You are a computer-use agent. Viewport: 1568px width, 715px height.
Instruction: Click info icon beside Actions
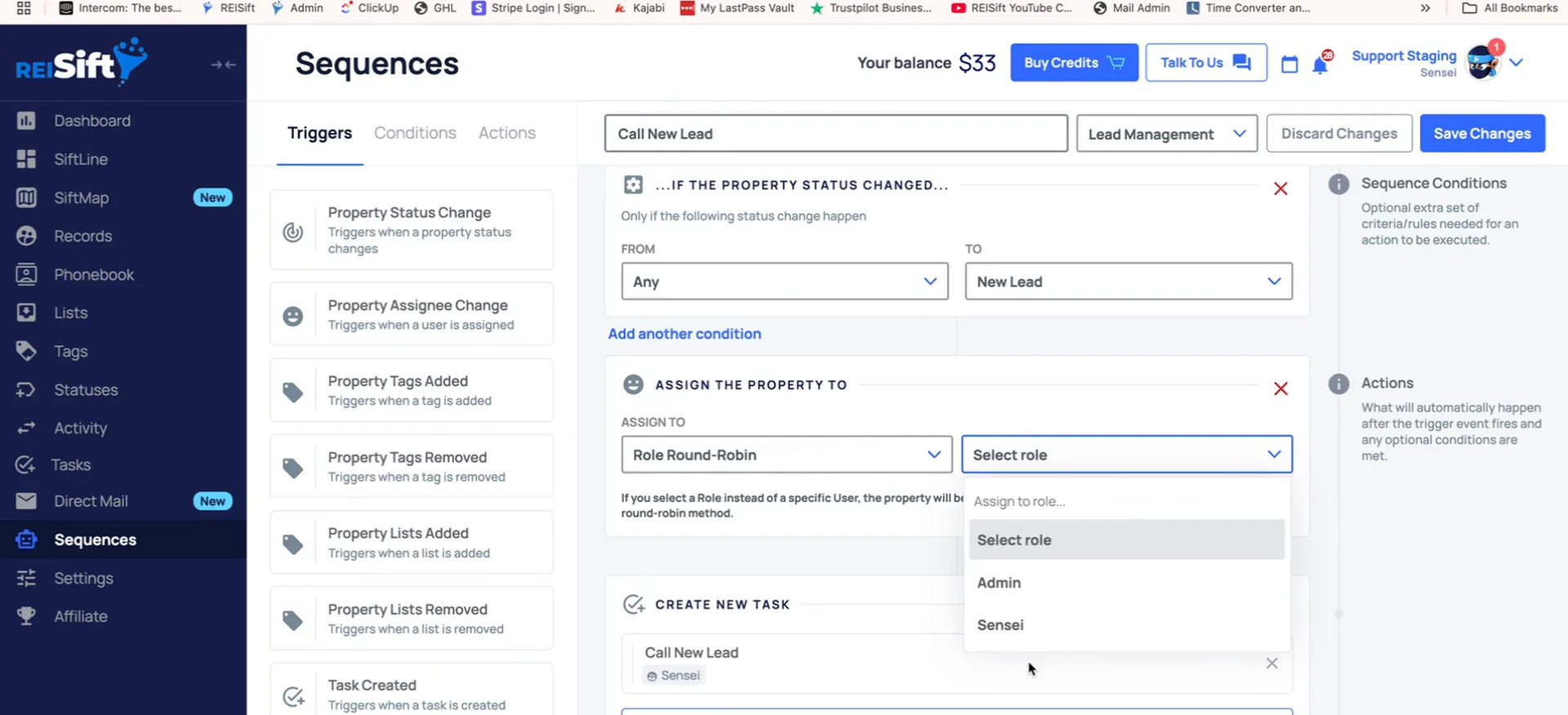[x=1339, y=384]
